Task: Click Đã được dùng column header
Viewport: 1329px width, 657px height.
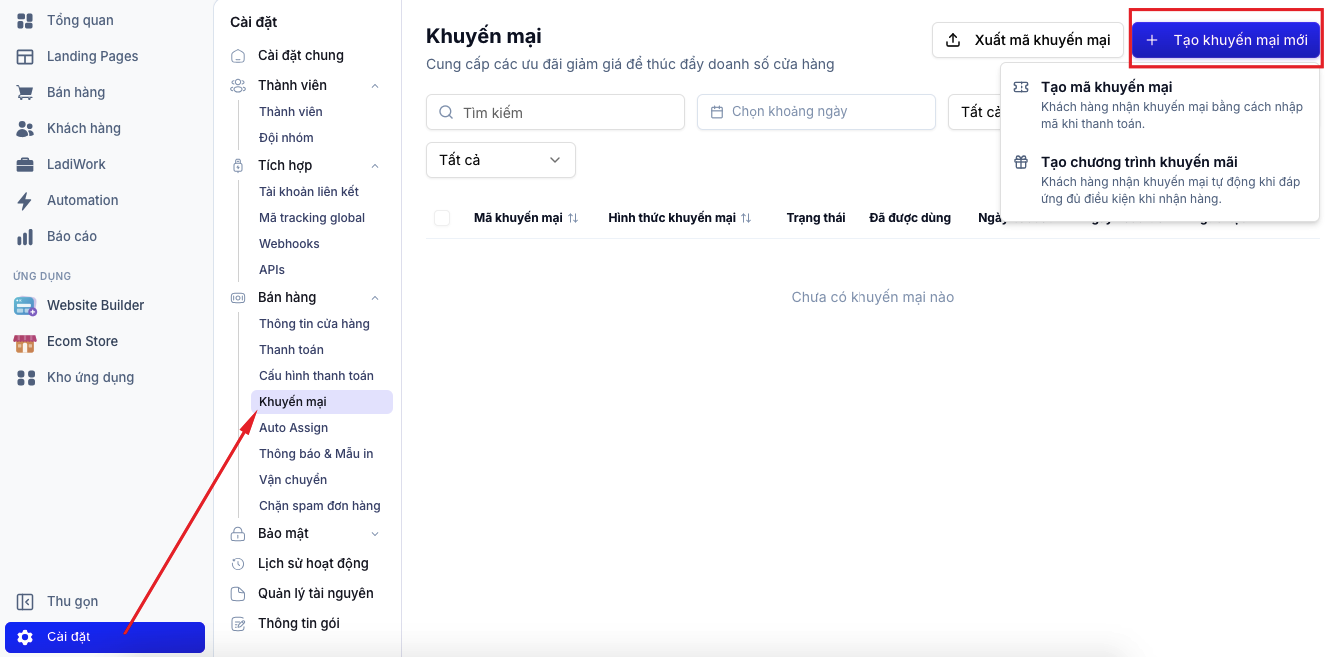Action: tap(910, 218)
